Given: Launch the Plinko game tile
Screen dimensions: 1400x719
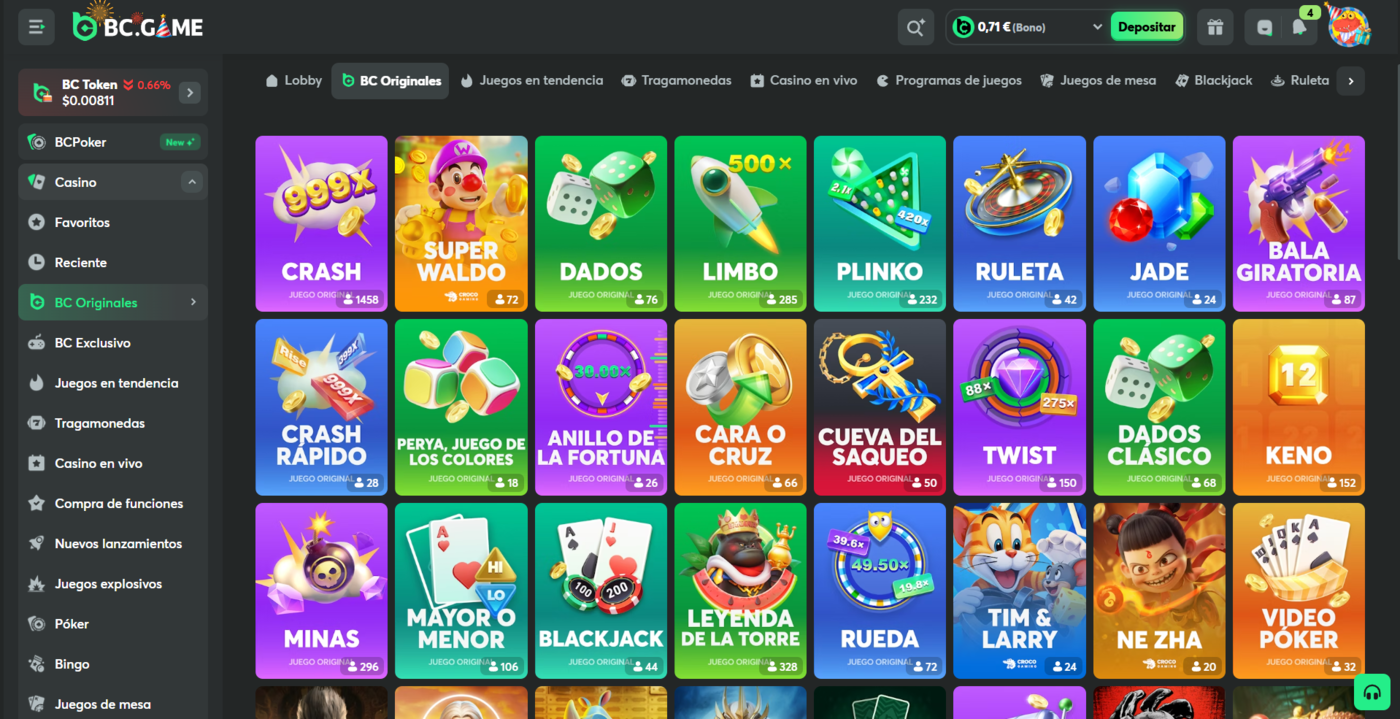Looking at the screenshot, I should pyautogui.click(x=879, y=223).
